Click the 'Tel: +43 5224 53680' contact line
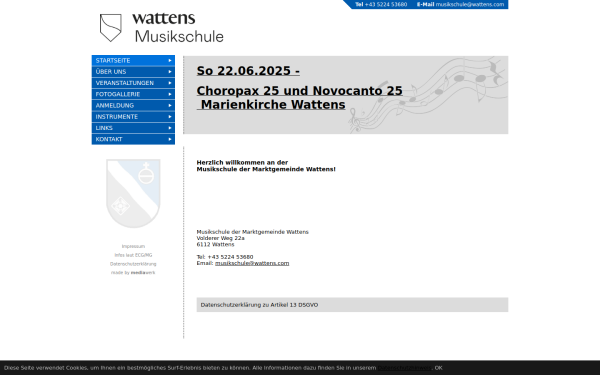The height and width of the screenshot is (375, 600). (225, 257)
